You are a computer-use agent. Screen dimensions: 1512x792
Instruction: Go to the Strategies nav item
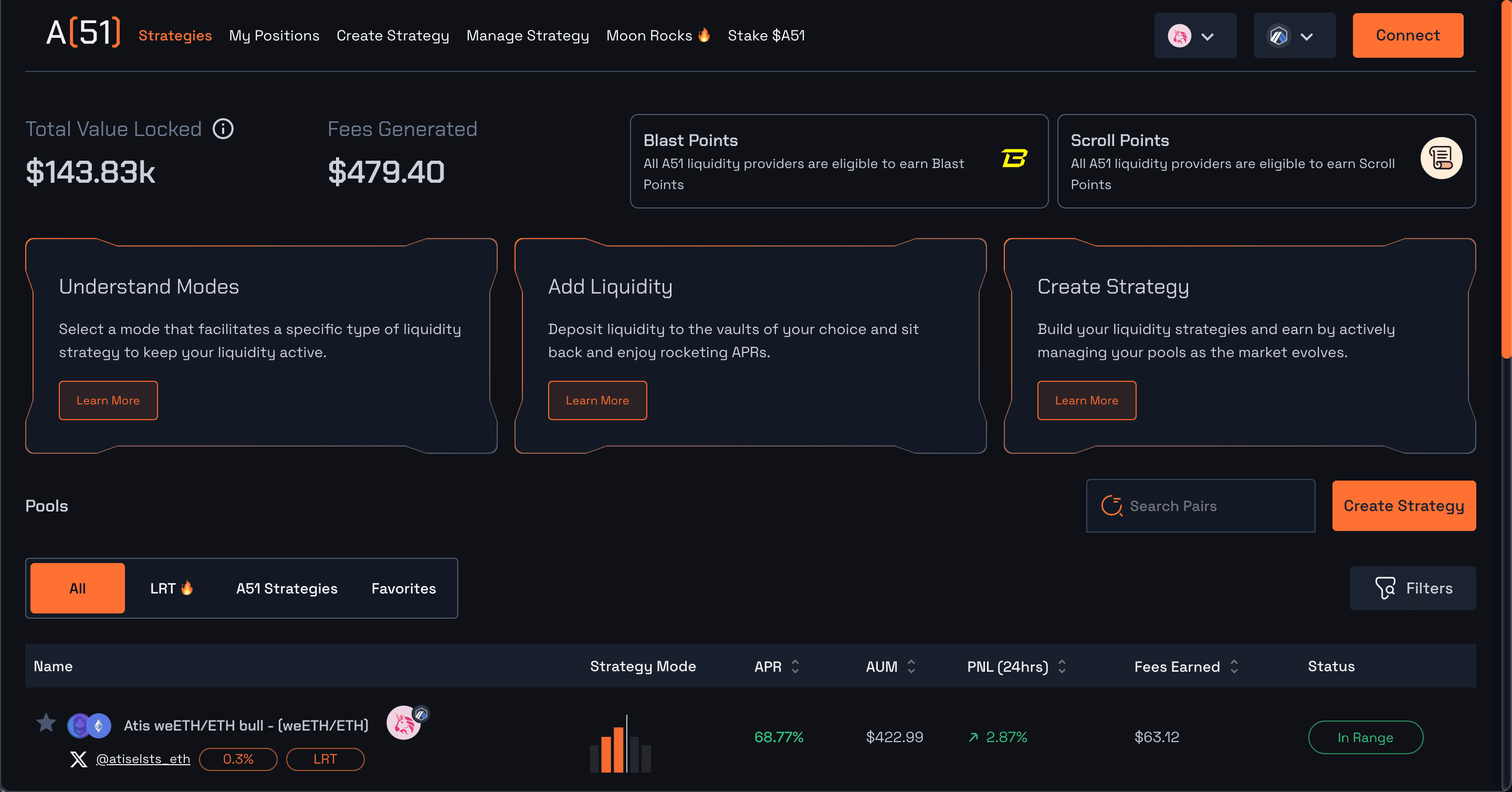175,35
